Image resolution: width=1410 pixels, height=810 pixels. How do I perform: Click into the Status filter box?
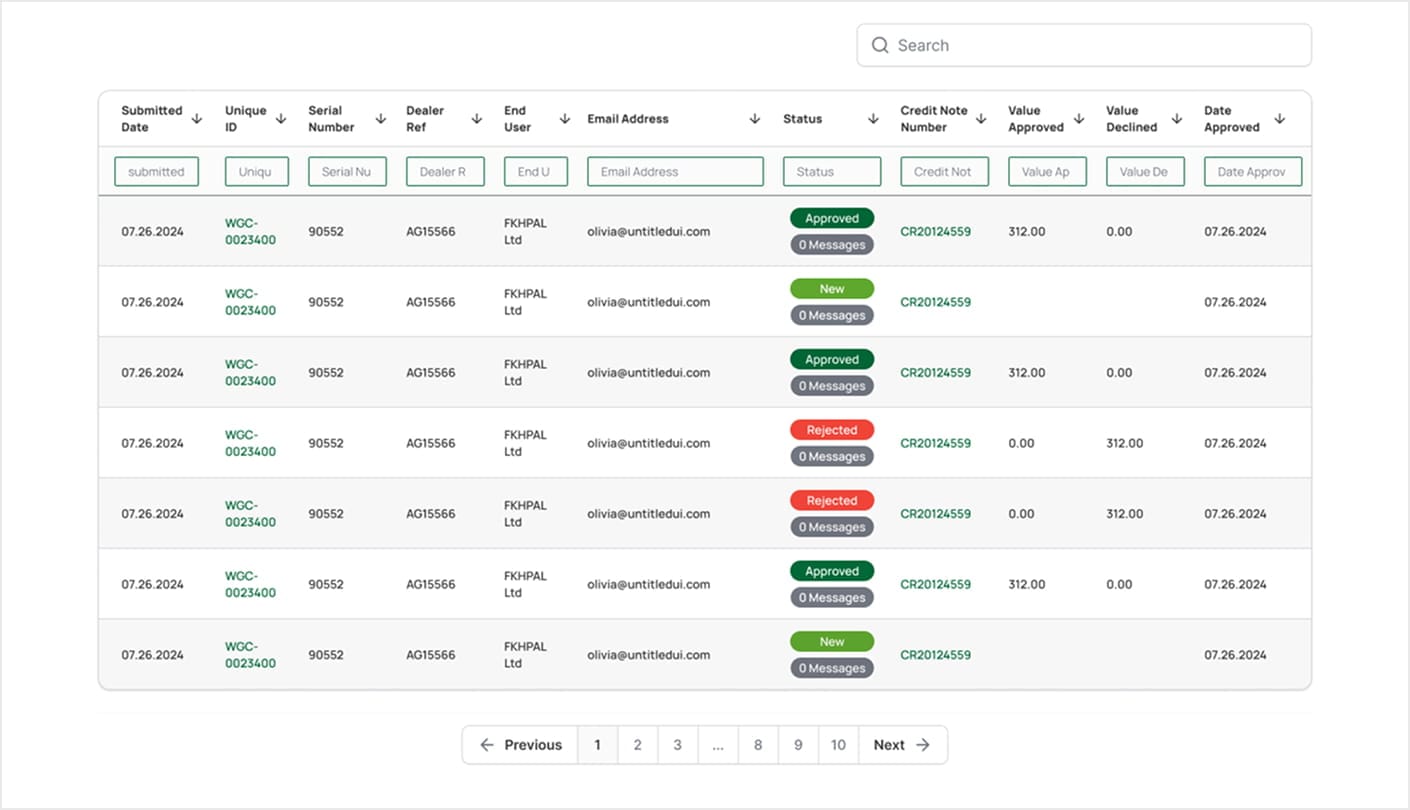(831, 172)
